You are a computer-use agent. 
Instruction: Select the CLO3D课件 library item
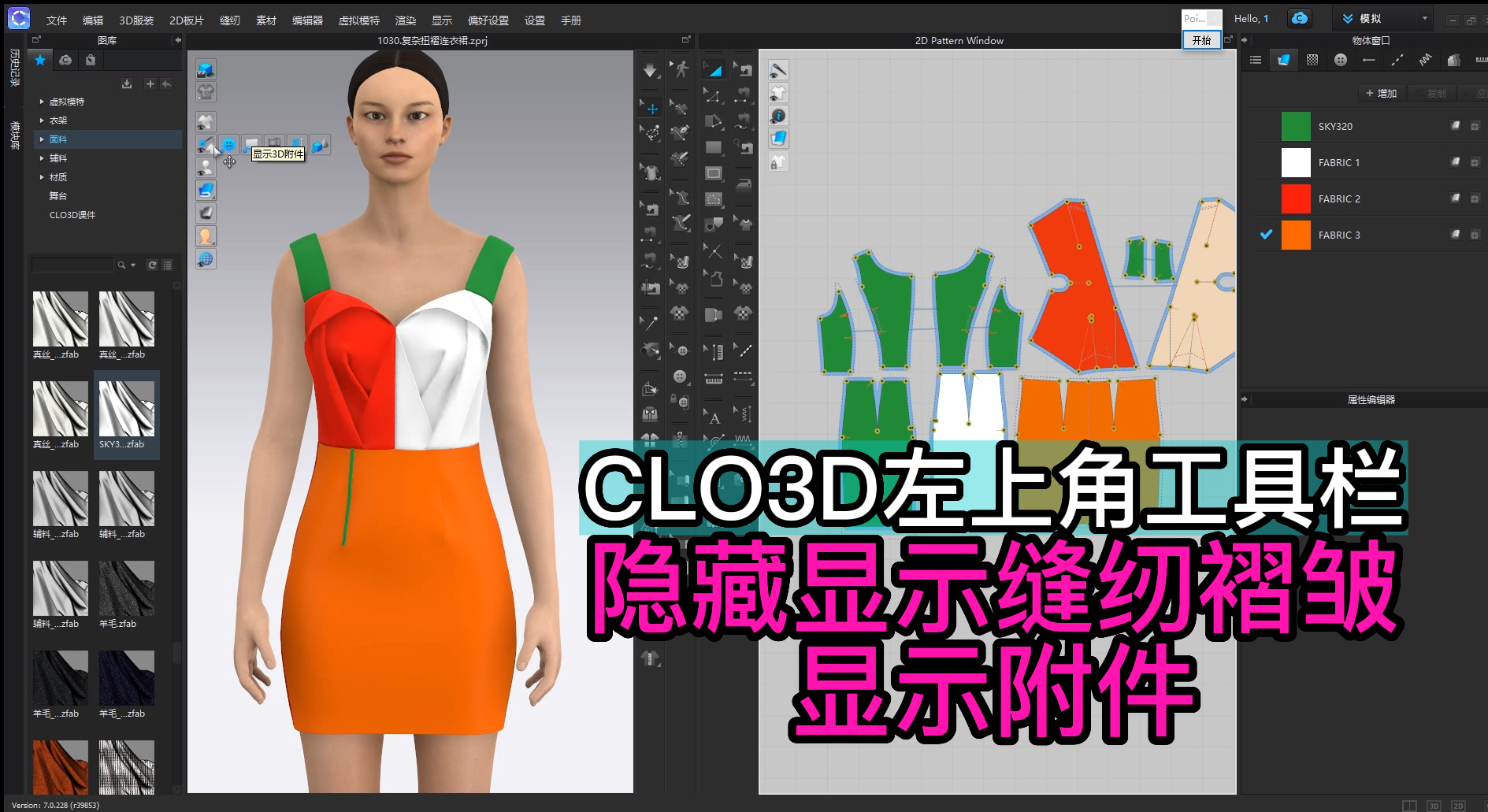tap(72, 215)
